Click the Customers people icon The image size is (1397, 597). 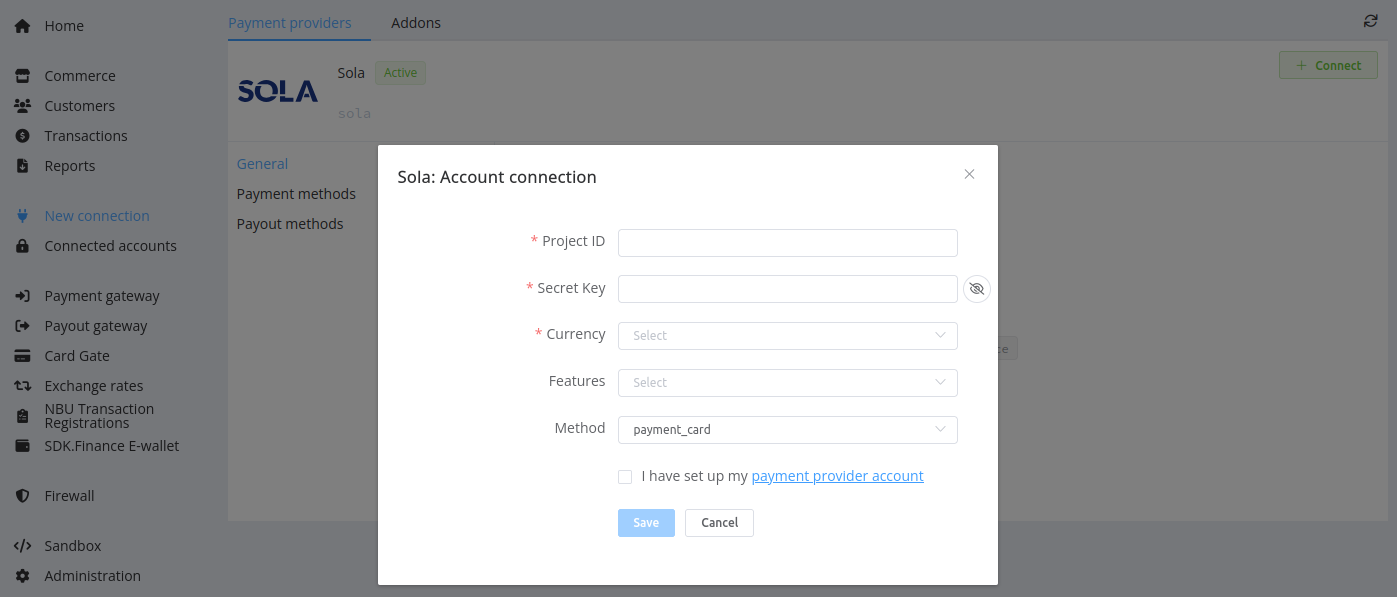coord(22,106)
